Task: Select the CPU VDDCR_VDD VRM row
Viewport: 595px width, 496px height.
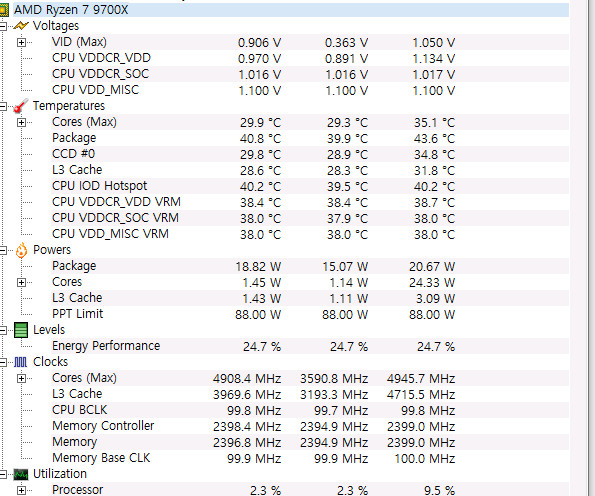Action: click(310, 202)
